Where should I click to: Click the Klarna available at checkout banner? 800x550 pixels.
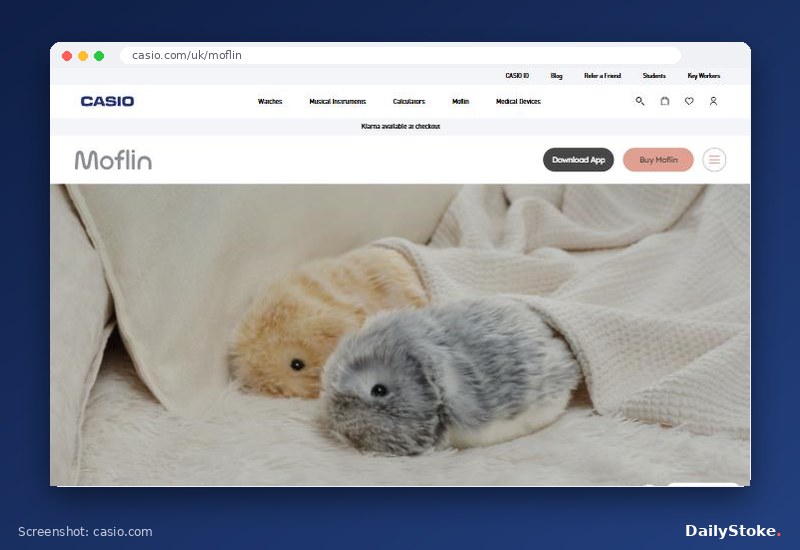tap(401, 126)
